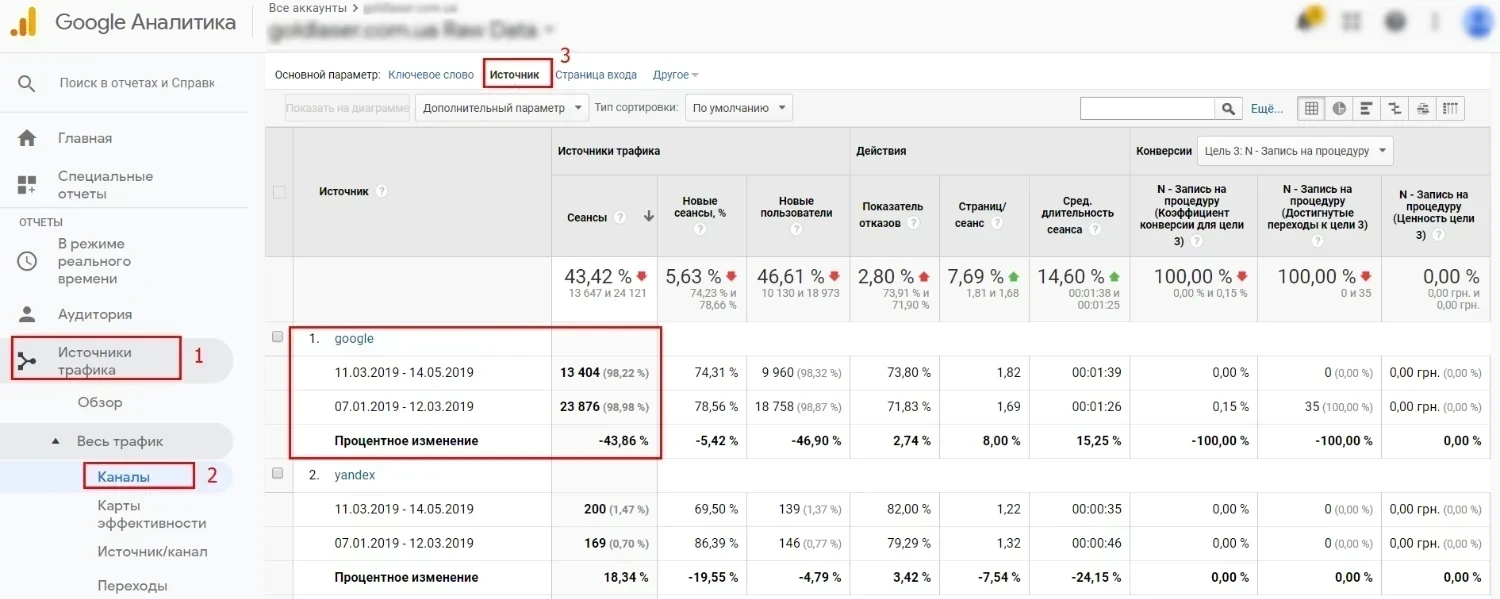Click help icon beside Показатель отказов
1500x599 pixels.
[x=915, y=224]
